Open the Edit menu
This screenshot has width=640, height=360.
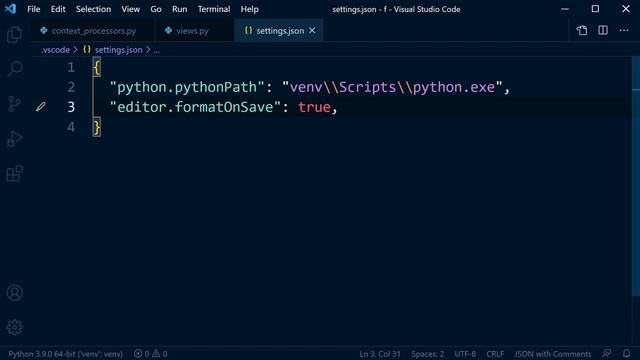pyautogui.click(x=58, y=9)
